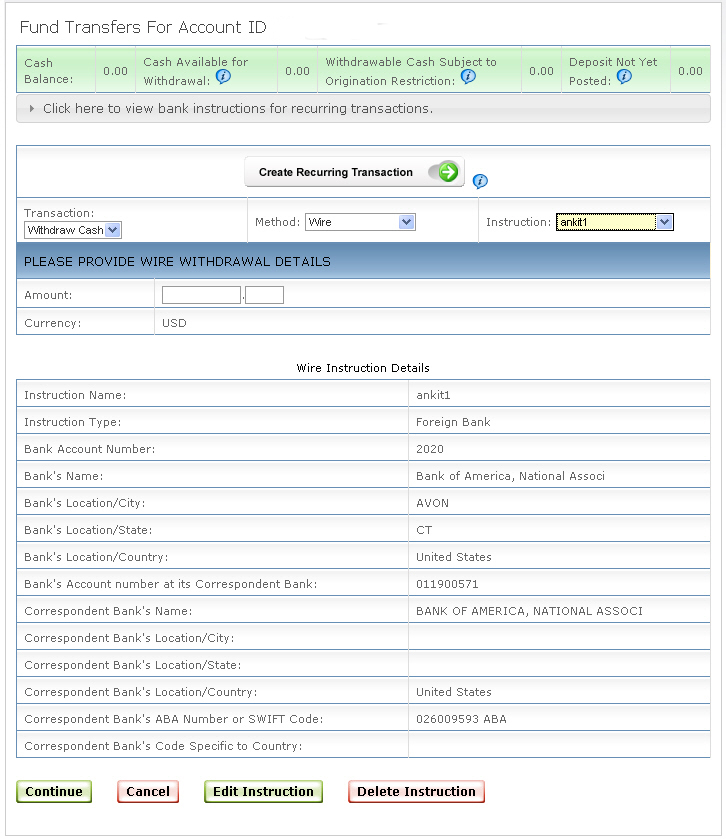Viewport: 726px width, 839px height.
Task: Open info icon for Origination Restriction
Action: pos(468,77)
